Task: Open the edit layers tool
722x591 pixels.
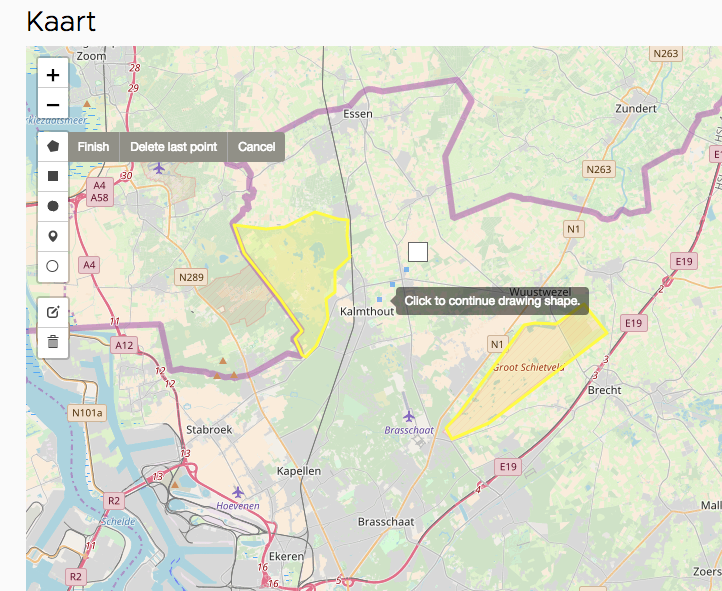Action: pos(53,312)
